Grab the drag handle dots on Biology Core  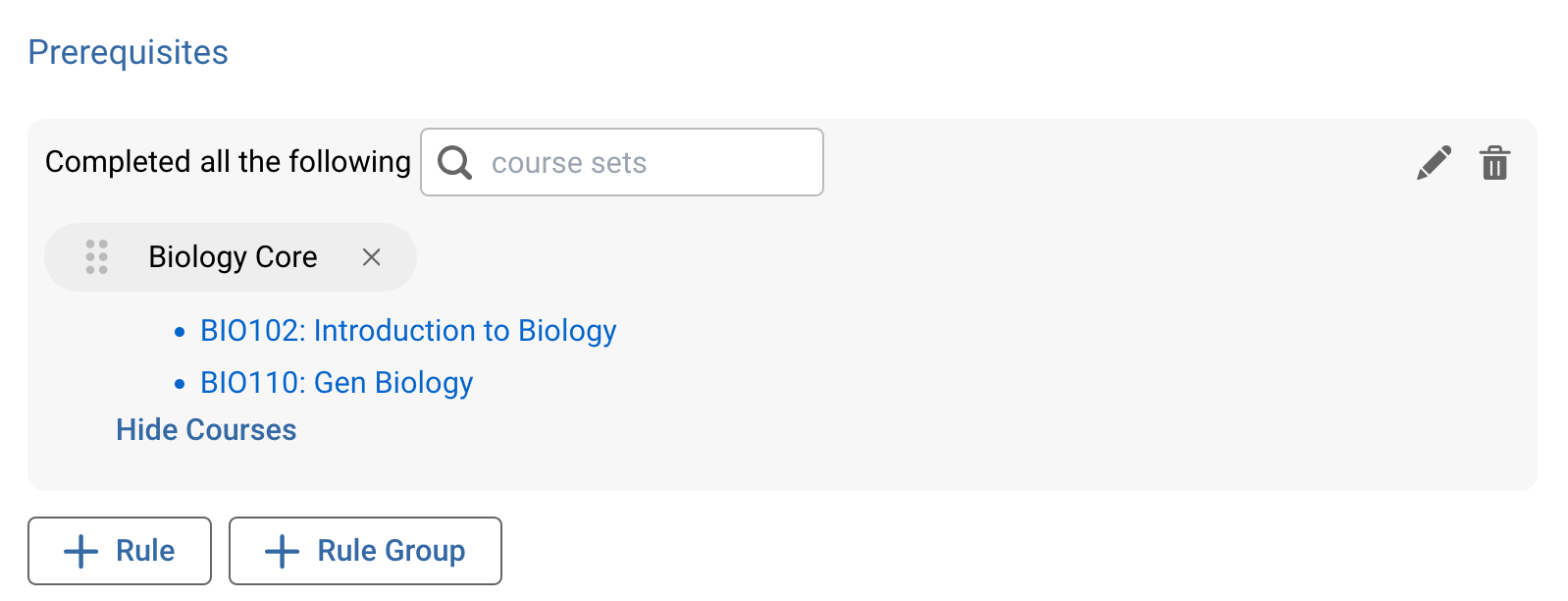[96, 257]
